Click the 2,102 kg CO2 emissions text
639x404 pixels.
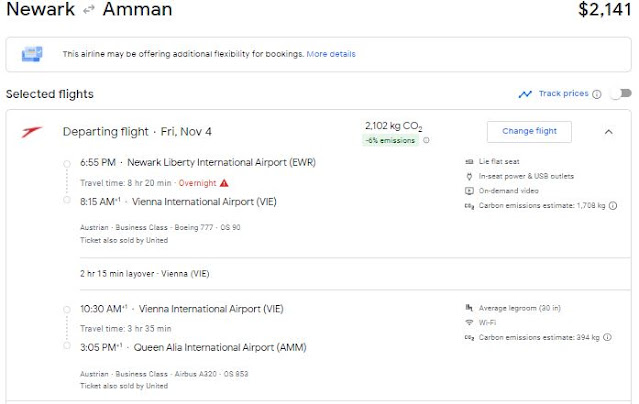point(394,126)
